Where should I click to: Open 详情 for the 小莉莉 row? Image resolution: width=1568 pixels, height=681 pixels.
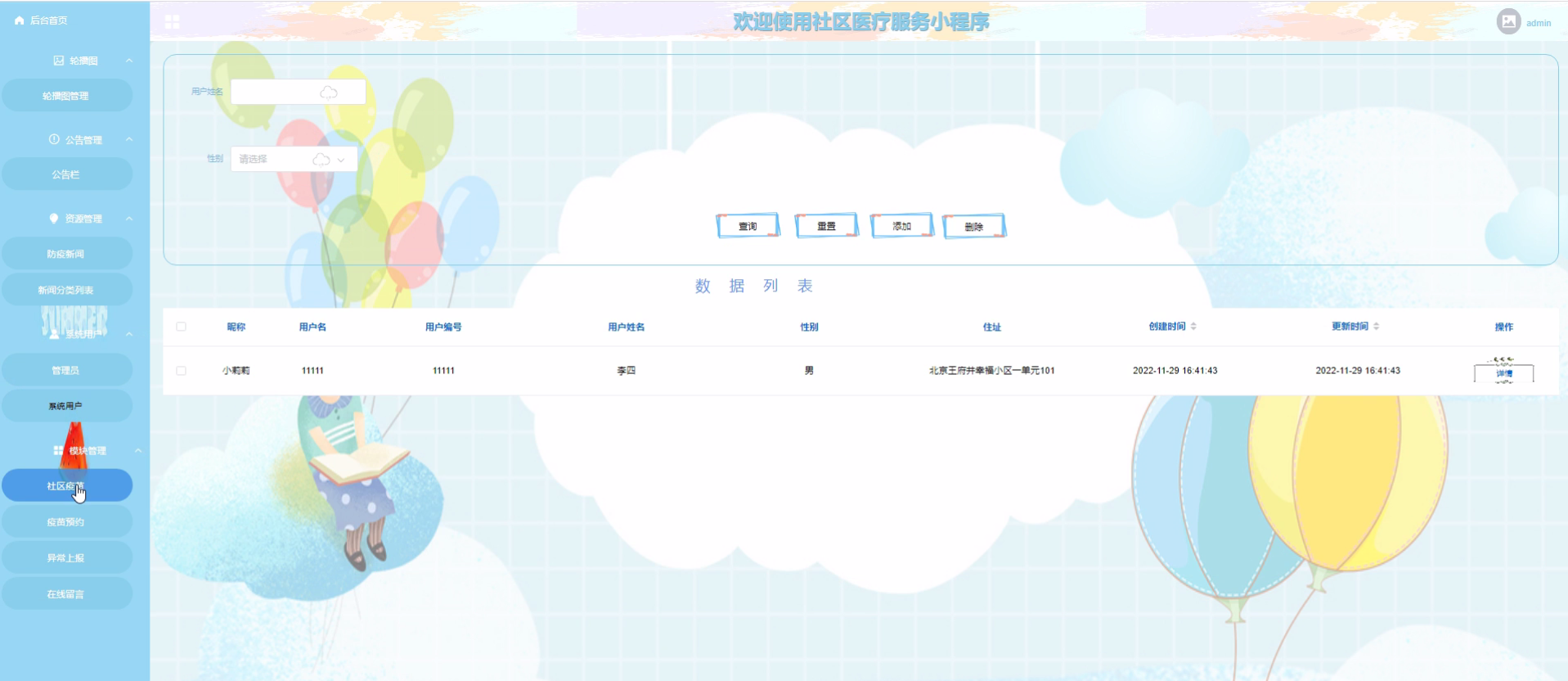[1503, 373]
